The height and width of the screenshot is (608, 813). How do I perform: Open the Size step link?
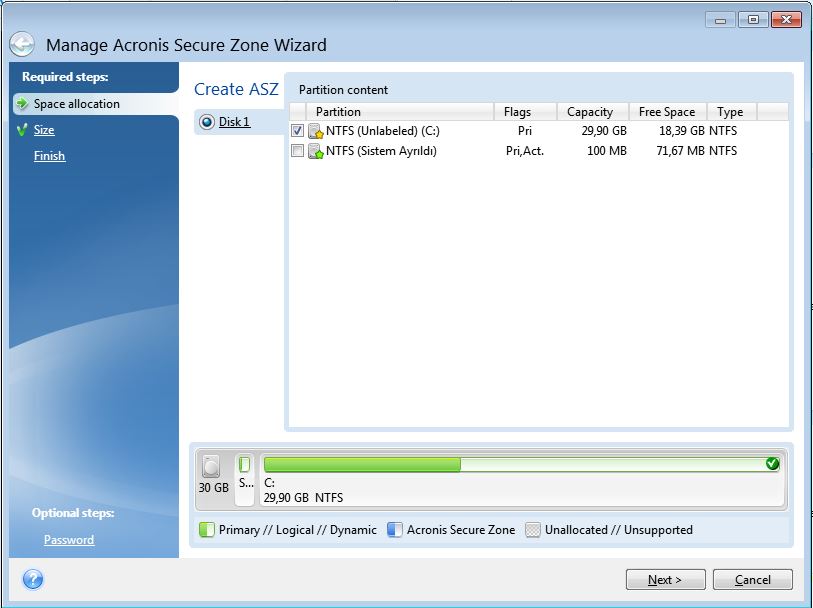pos(44,130)
